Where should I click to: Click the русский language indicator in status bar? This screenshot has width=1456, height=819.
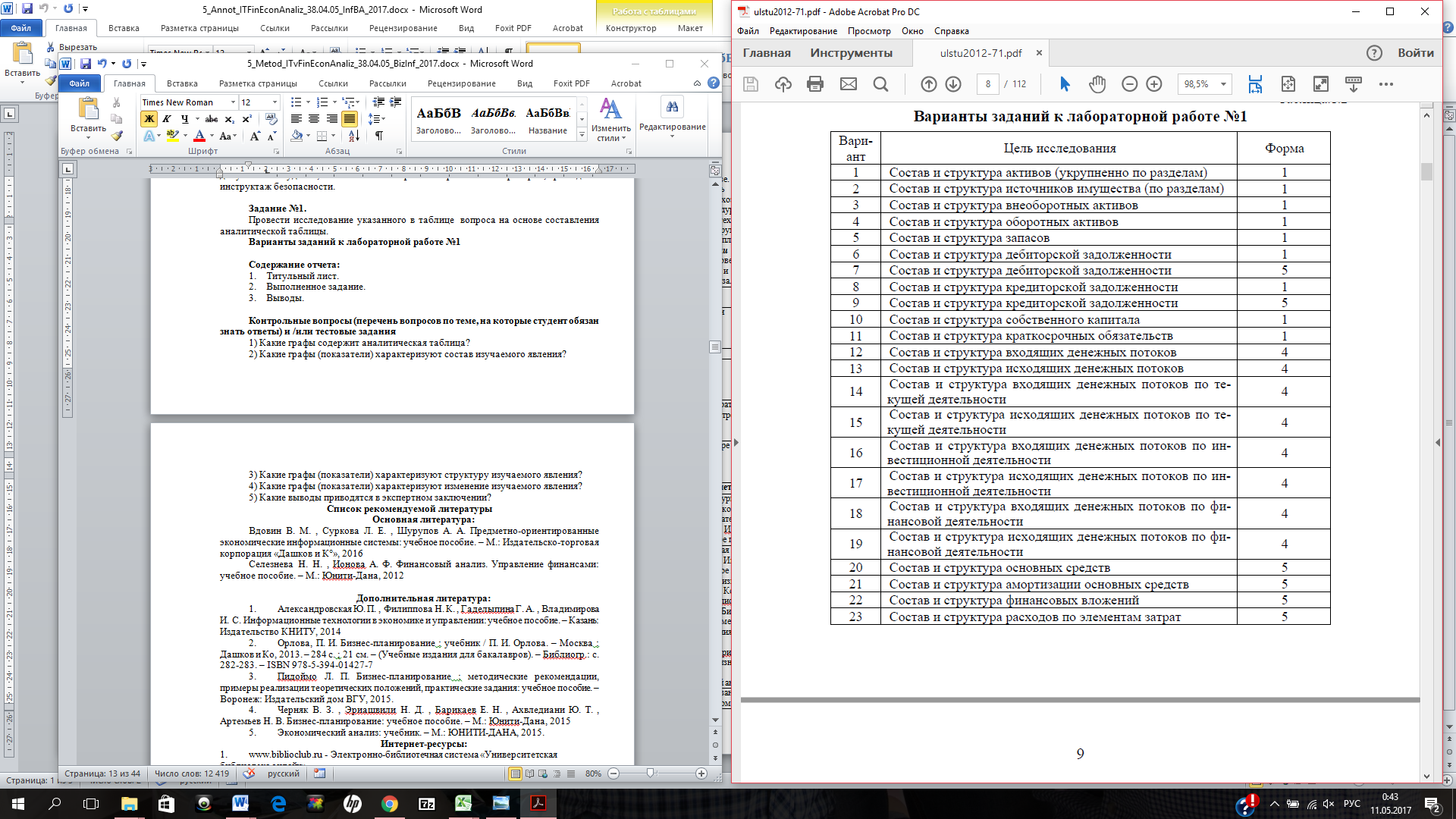tap(284, 773)
